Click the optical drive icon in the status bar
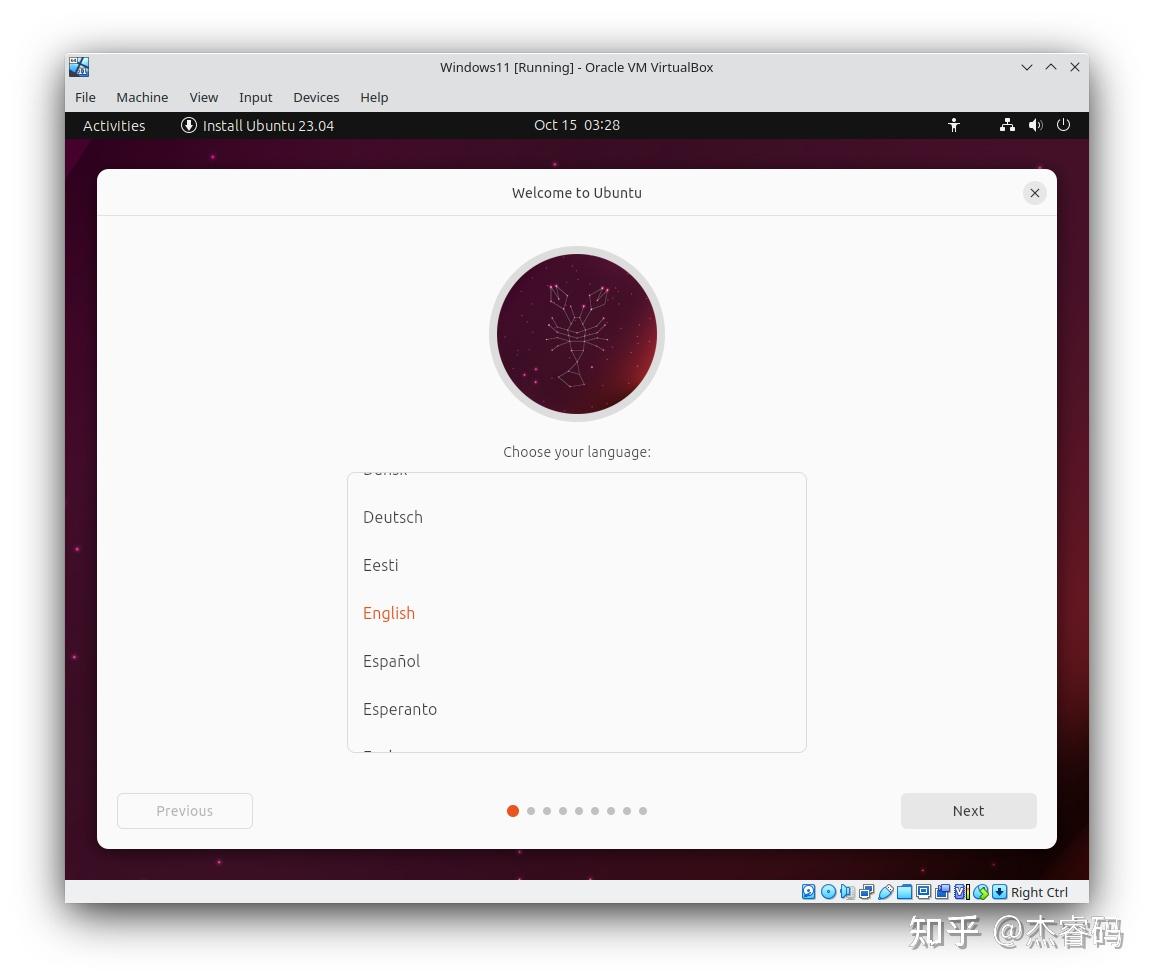The width and height of the screenshot is (1154, 980). pyautogui.click(x=828, y=891)
